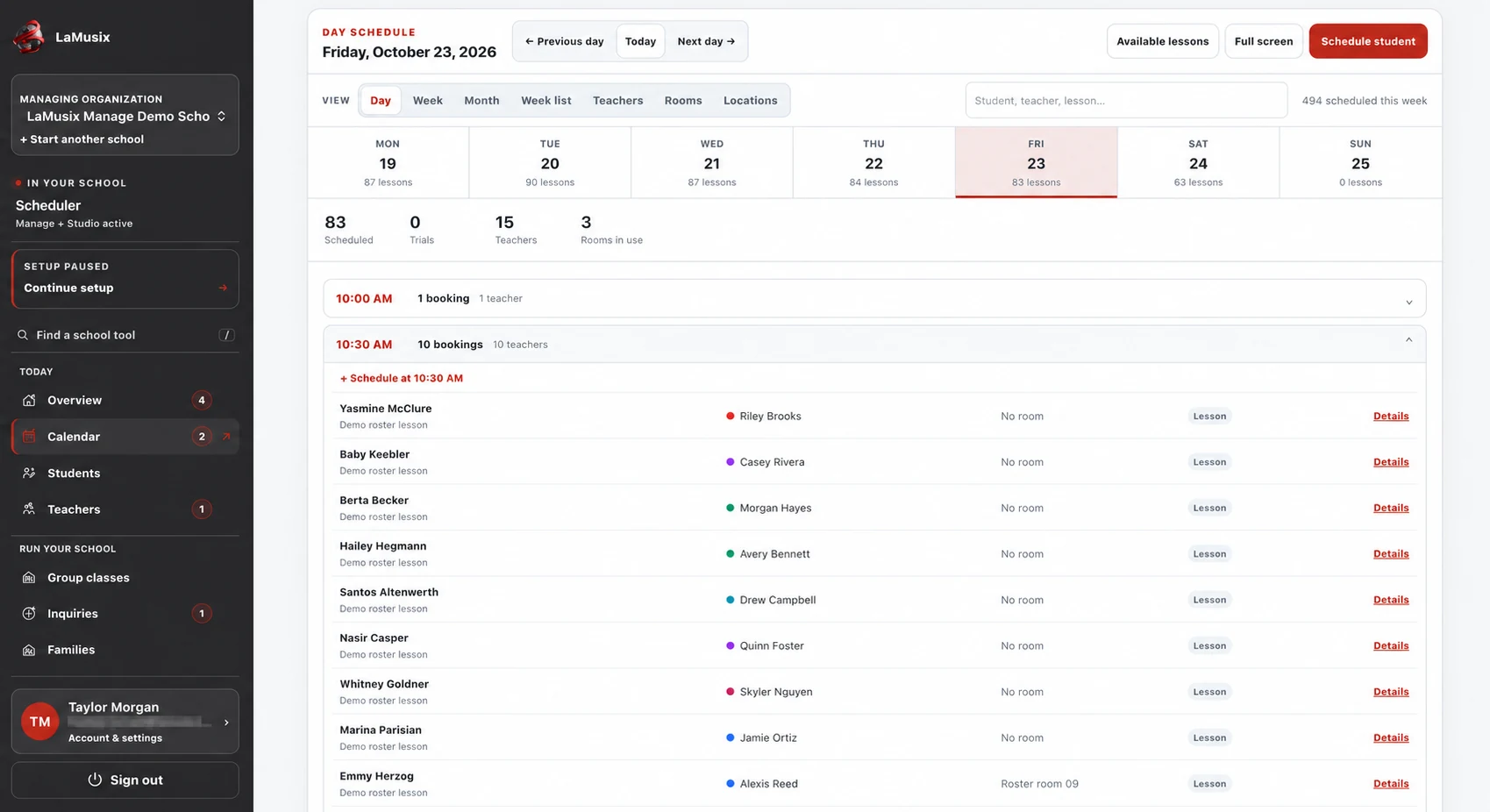Viewport: 1490px width, 812px height.
Task: Click the TM avatar for Taylor Morgan
Action: tap(39, 722)
